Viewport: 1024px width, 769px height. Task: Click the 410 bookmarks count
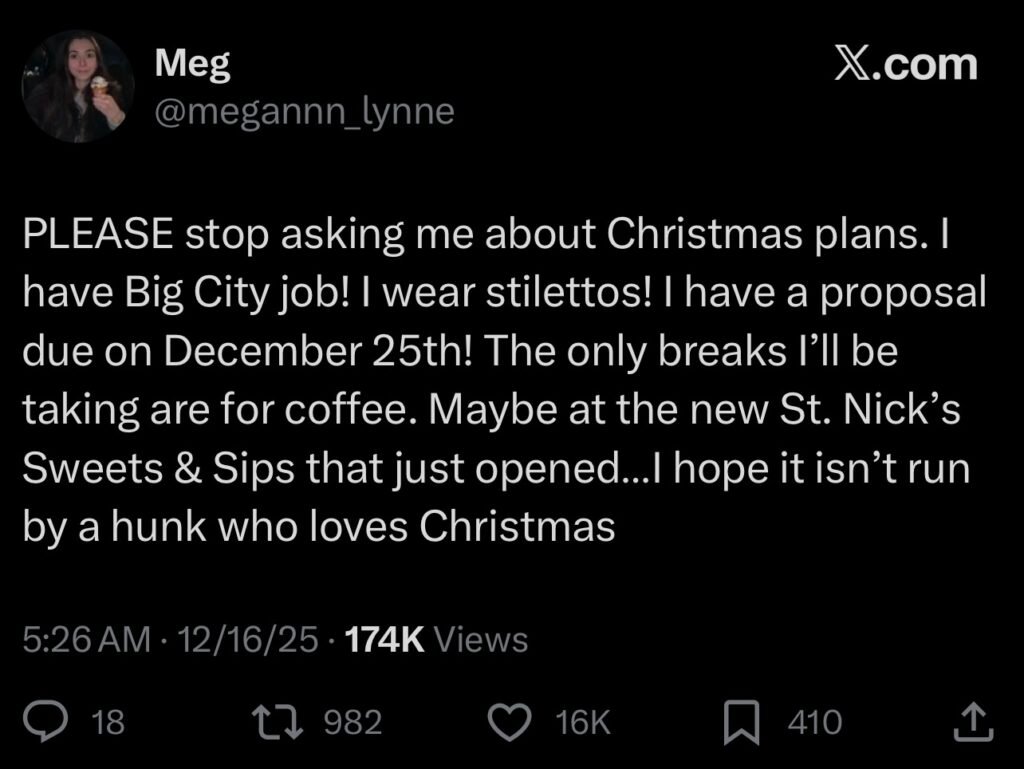point(815,722)
